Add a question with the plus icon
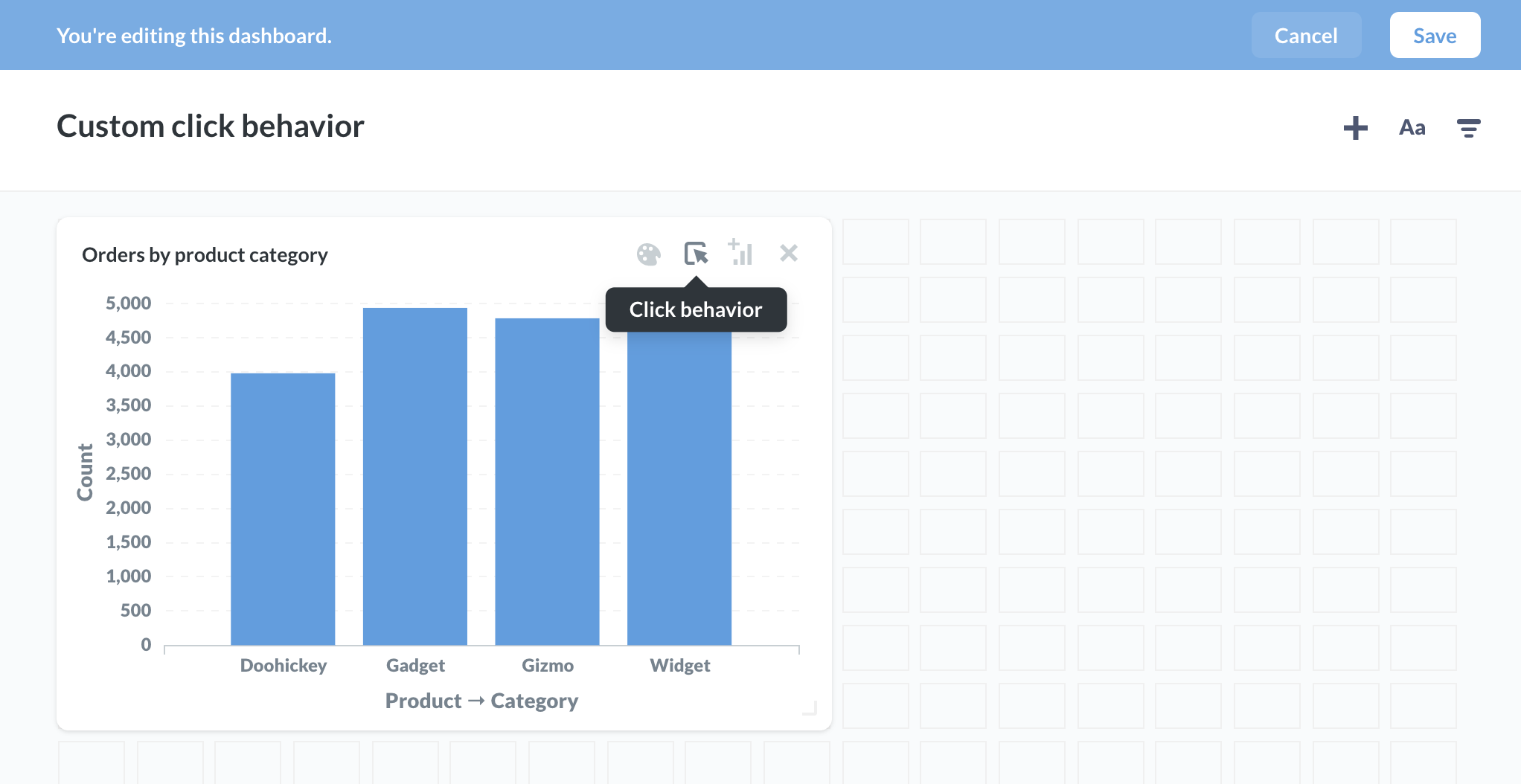The image size is (1521, 784). point(1355,128)
